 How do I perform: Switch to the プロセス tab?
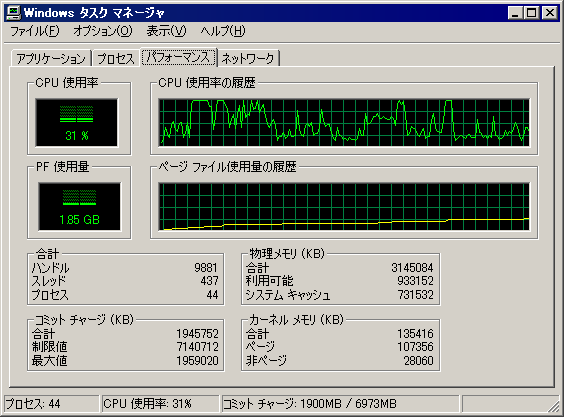pyautogui.click(x=115, y=58)
